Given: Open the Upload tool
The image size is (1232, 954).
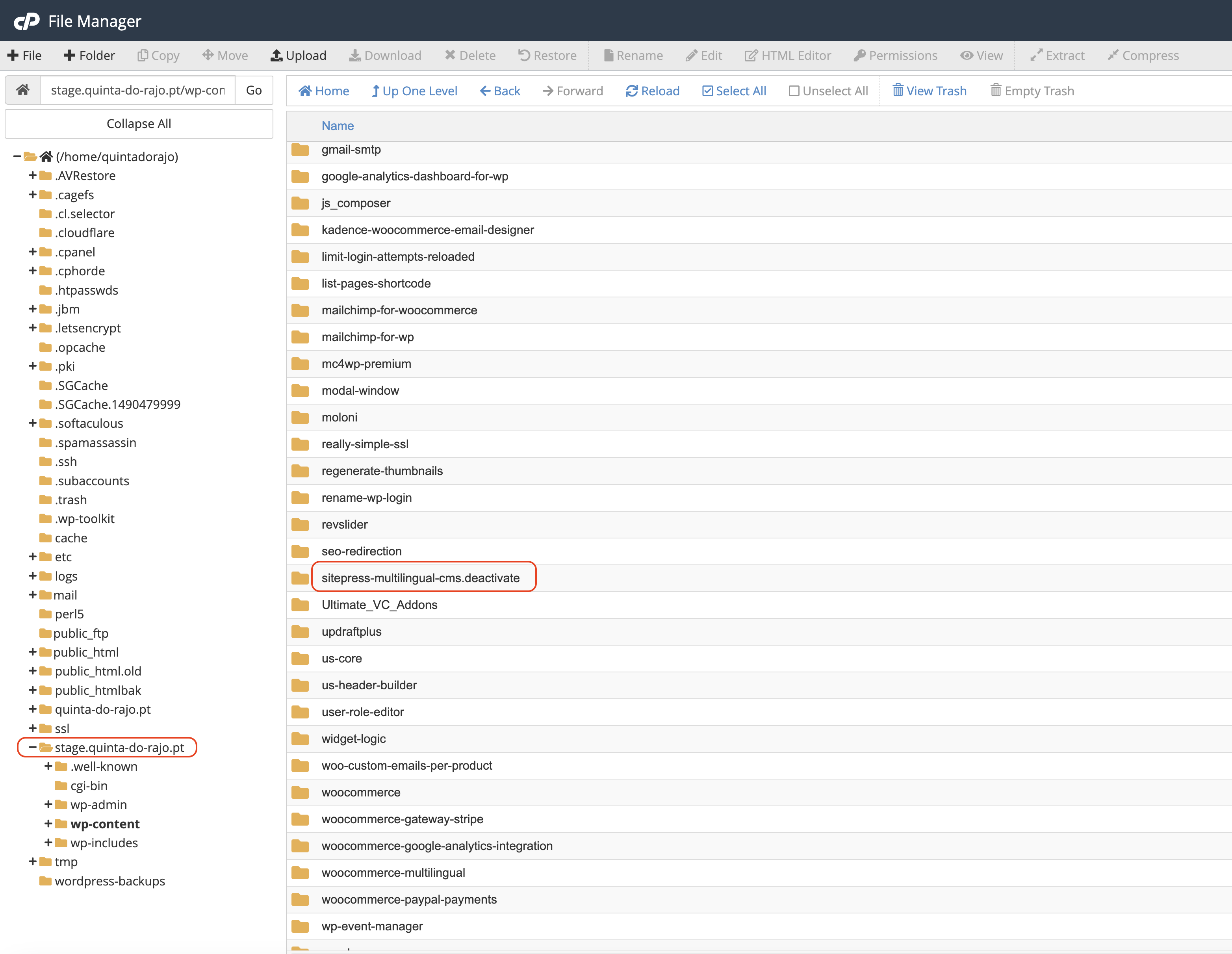Looking at the screenshot, I should [x=299, y=55].
